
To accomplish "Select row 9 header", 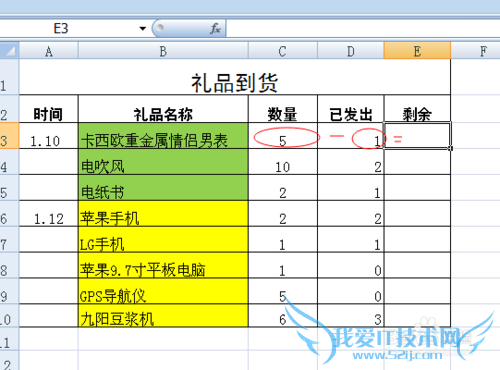I will 9,291.
